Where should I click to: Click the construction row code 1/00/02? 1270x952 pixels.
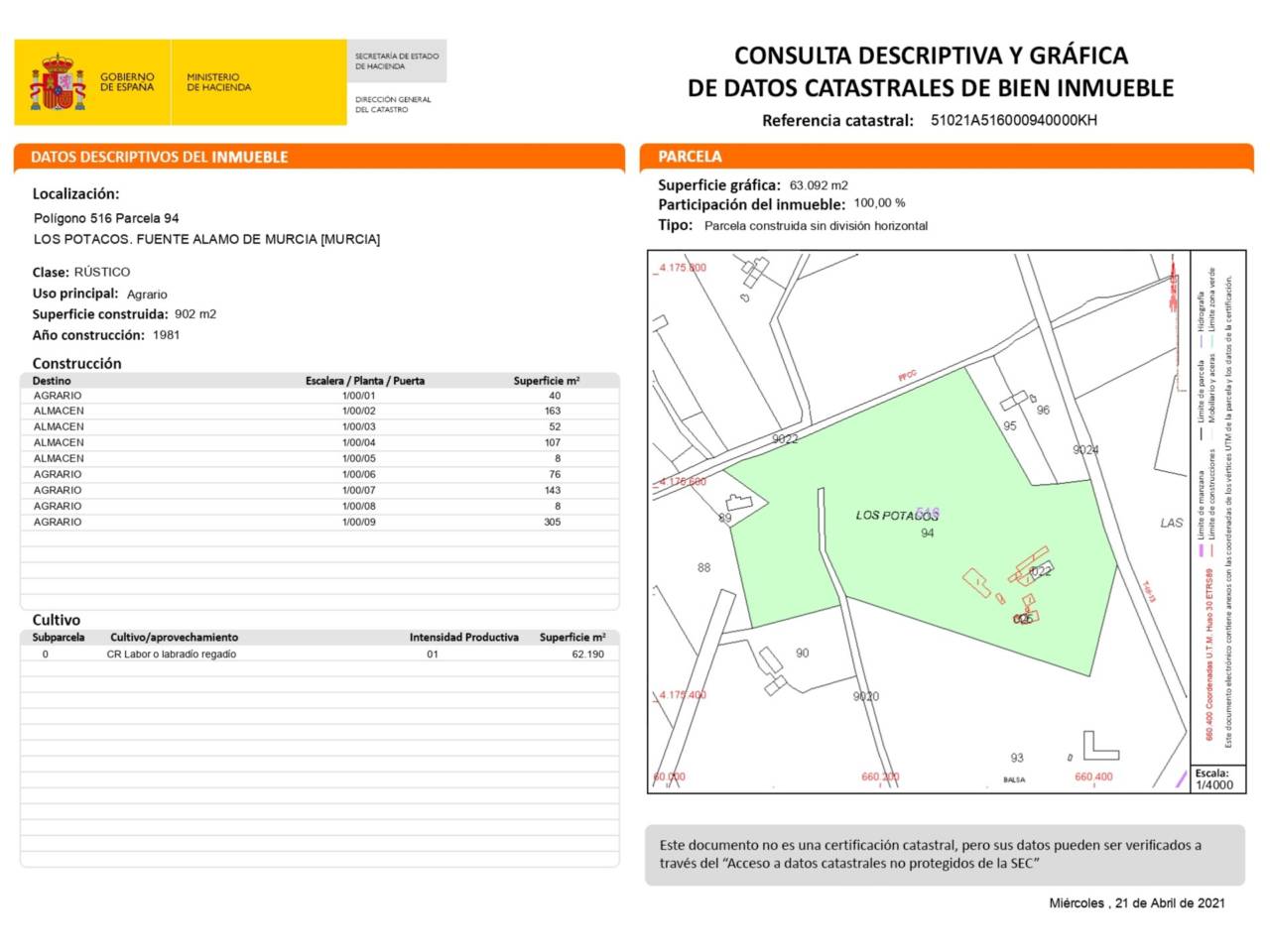point(359,412)
